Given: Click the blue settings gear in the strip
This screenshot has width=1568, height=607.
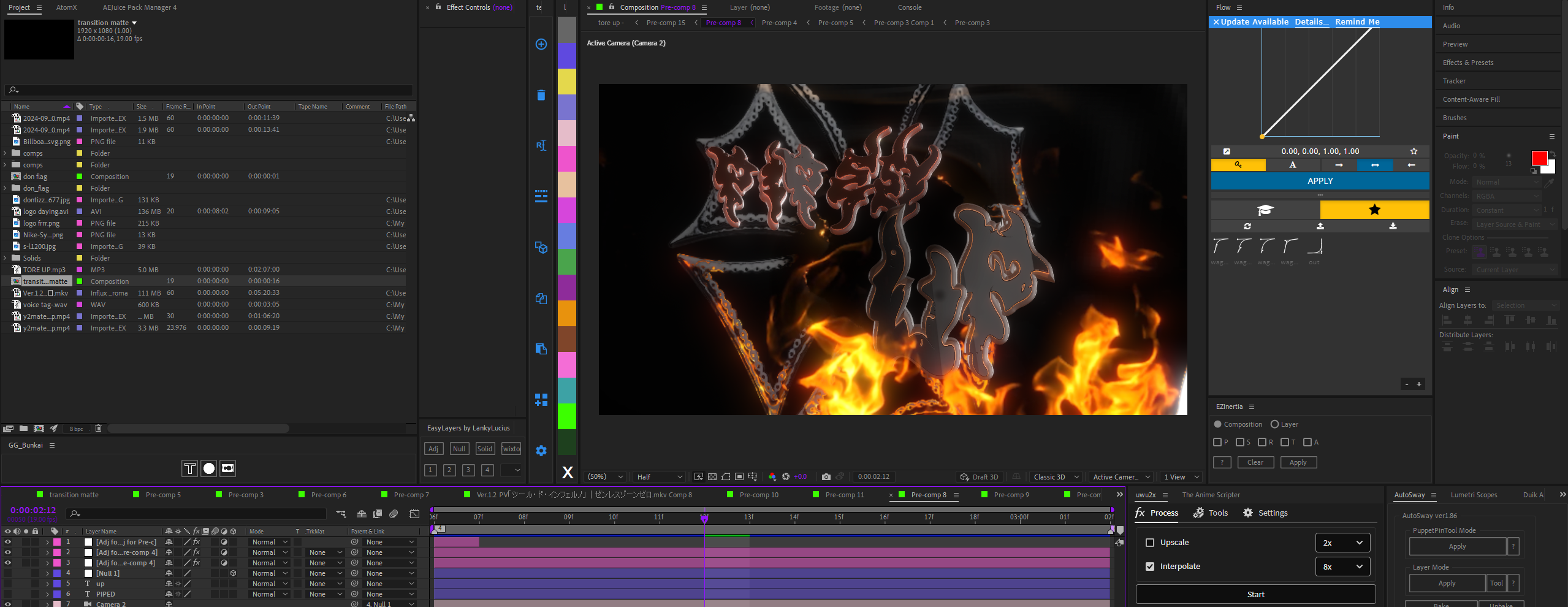Looking at the screenshot, I should coord(541,451).
